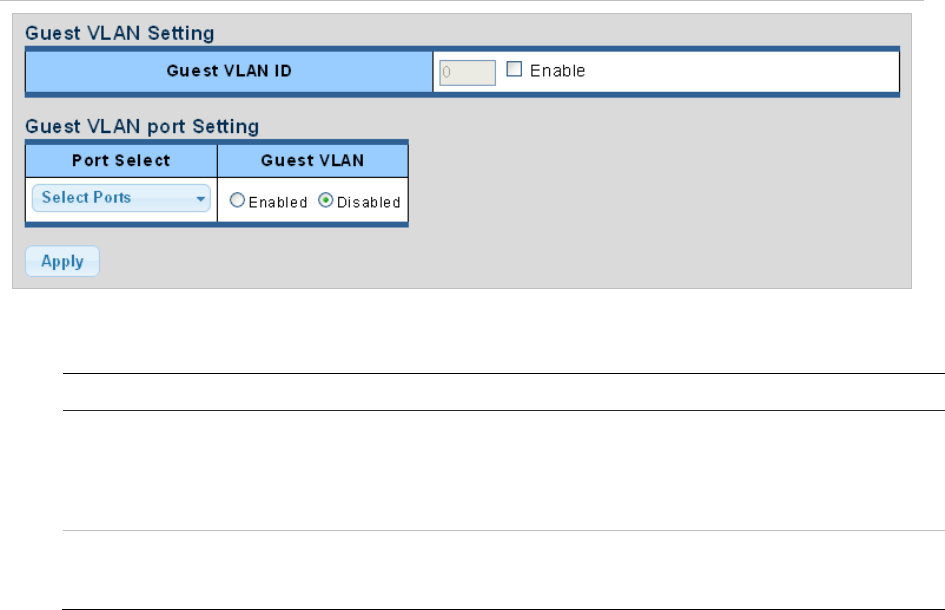The width and height of the screenshot is (945, 610).
Task: Click the Enabled label text
Action: pos(277,202)
